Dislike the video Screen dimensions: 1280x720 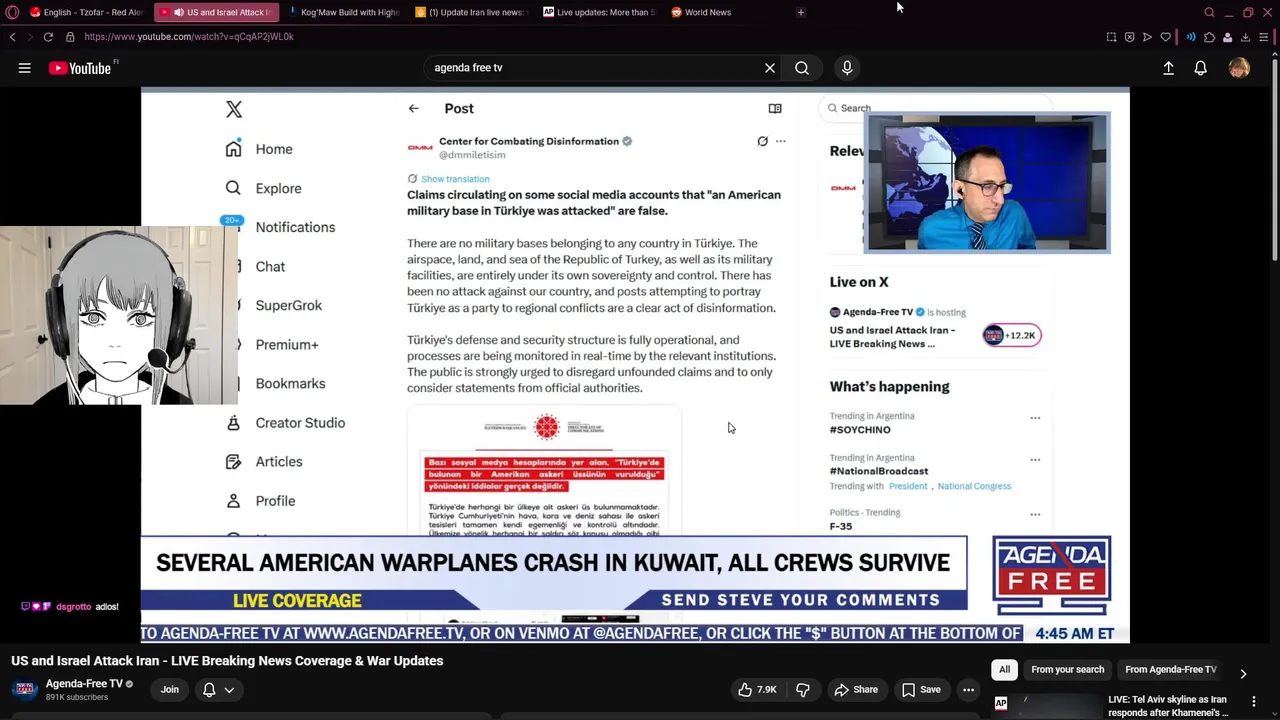coord(802,689)
